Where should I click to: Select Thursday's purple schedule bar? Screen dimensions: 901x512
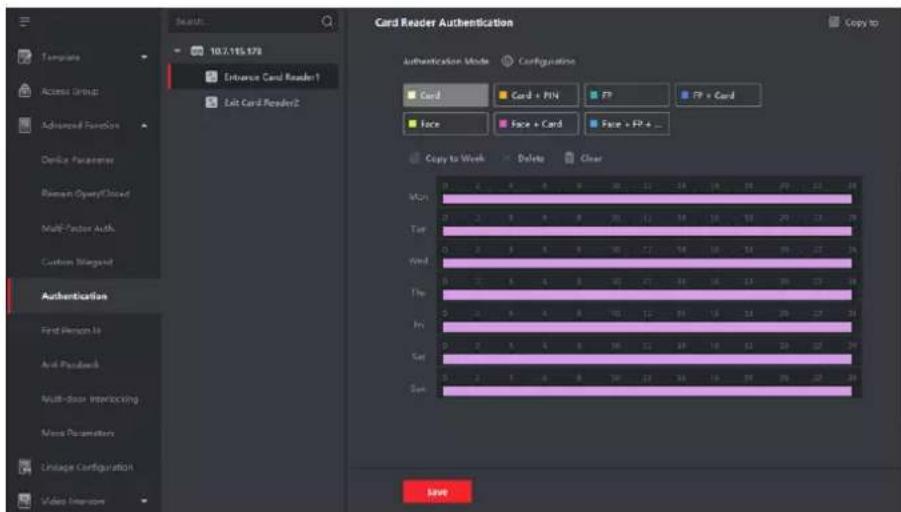coord(647,295)
